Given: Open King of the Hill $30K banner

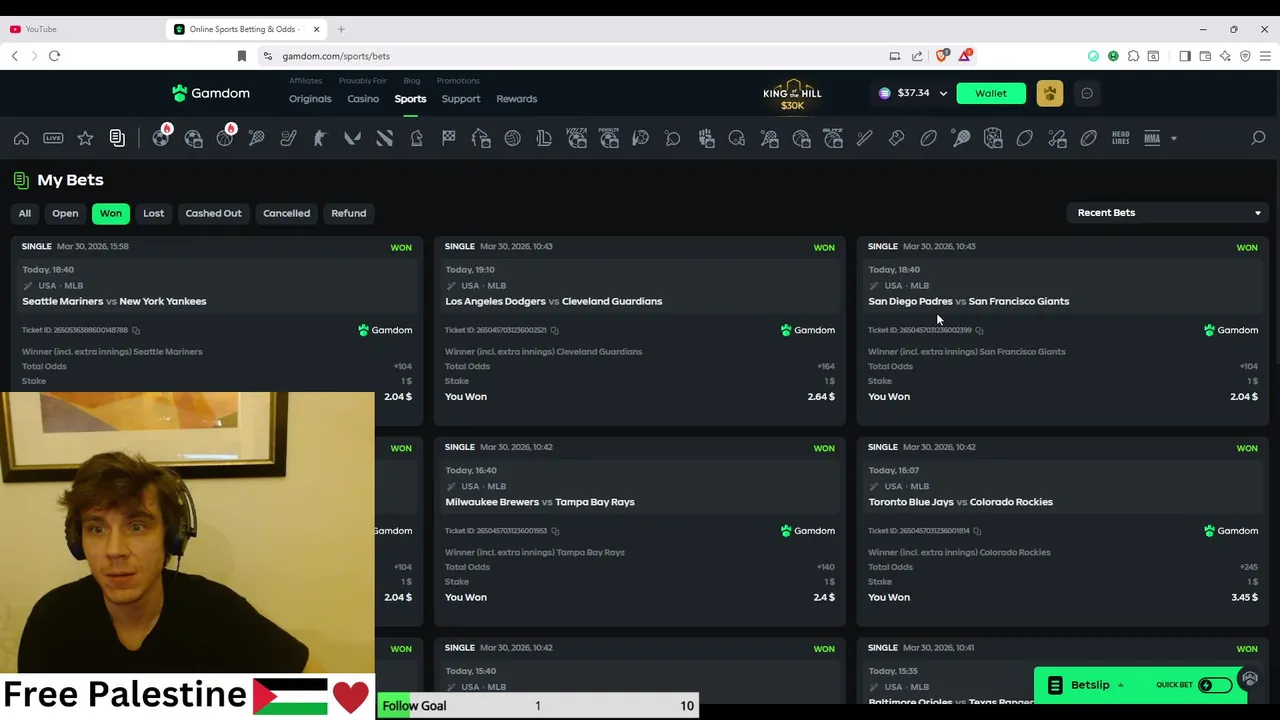Looking at the screenshot, I should [x=792, y=94].
